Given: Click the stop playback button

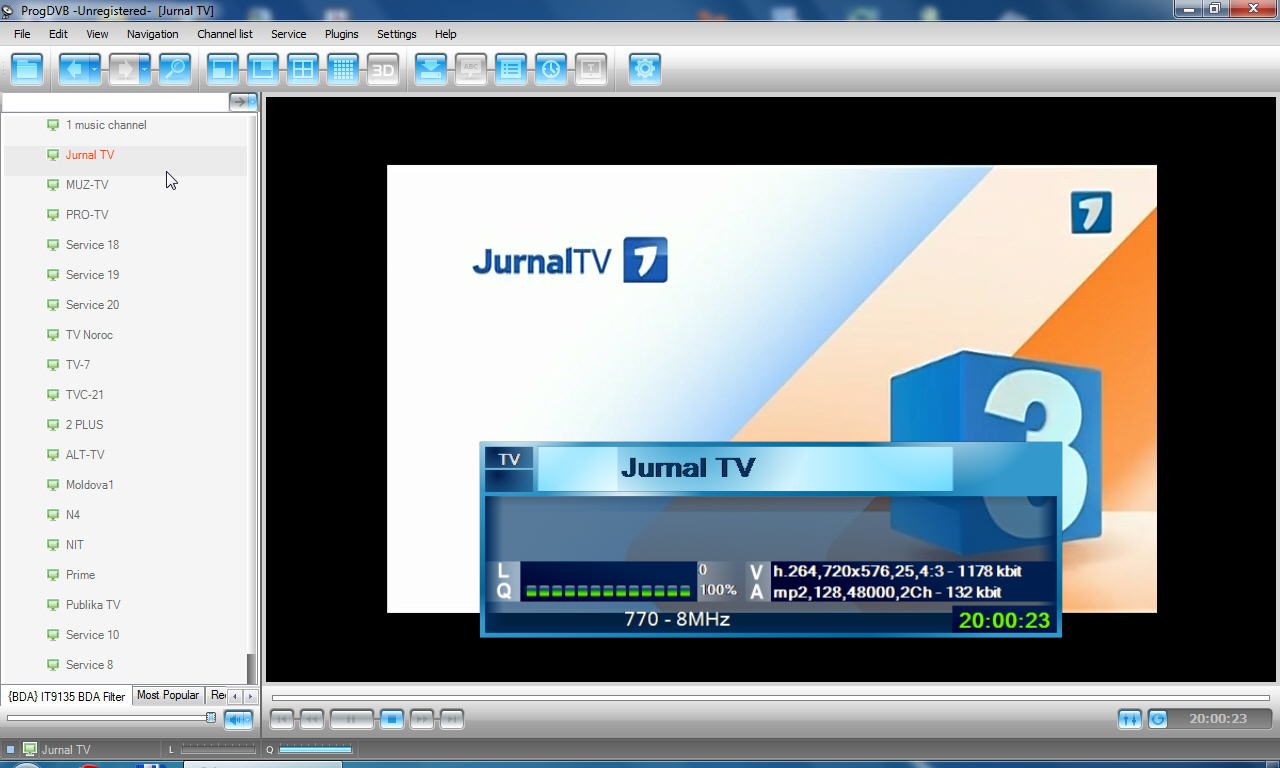Looking at the screenshot, I should coord(392,719).
